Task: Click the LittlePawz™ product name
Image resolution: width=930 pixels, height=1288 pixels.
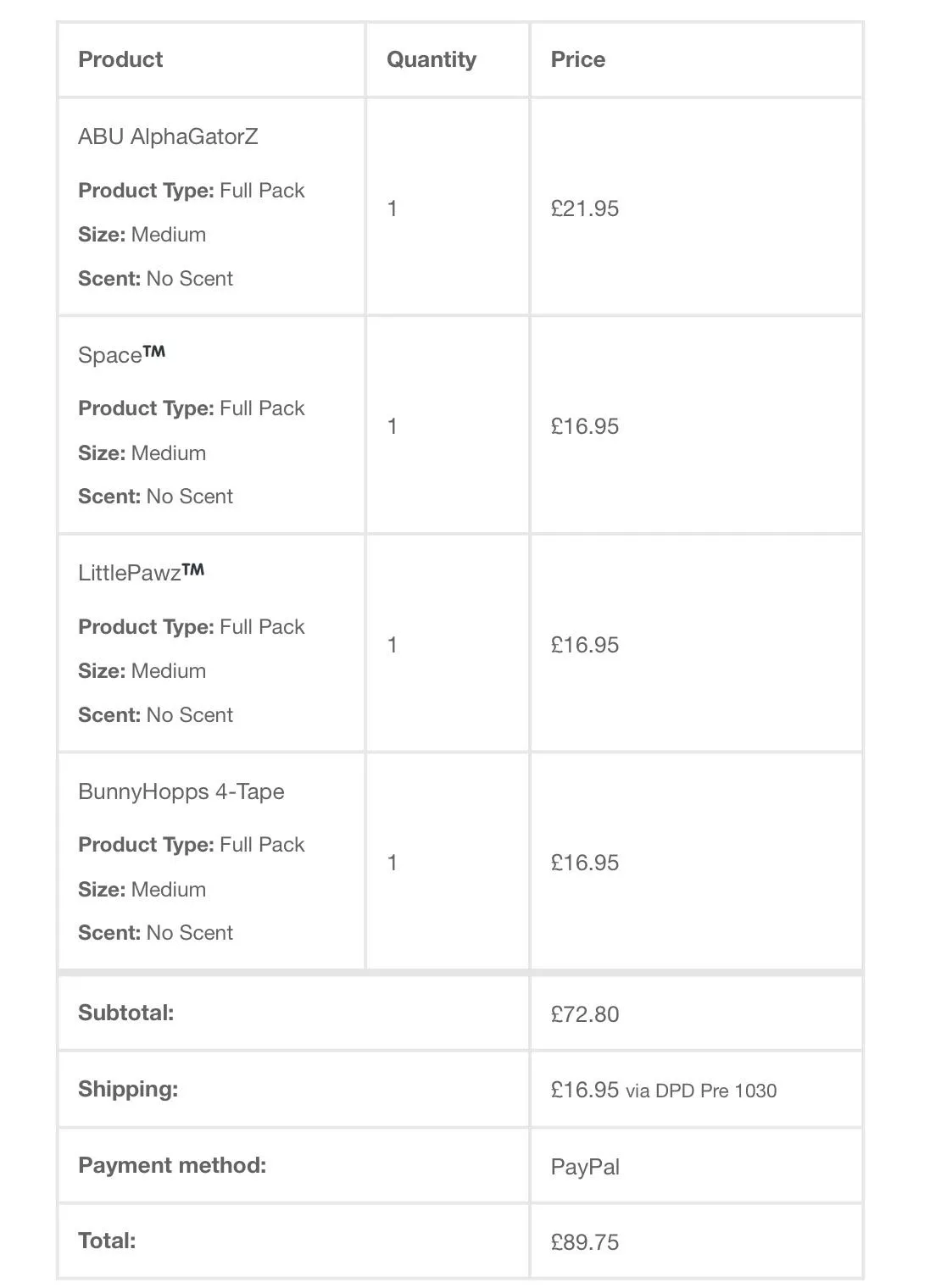Action: 141,573
